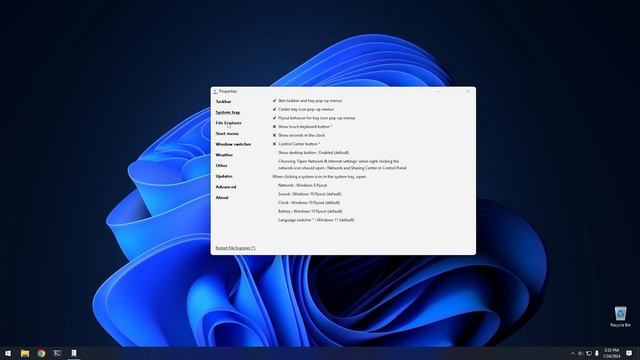The image size is (640, 360).
Task: Close the Properties window
Action: [468, 91]
